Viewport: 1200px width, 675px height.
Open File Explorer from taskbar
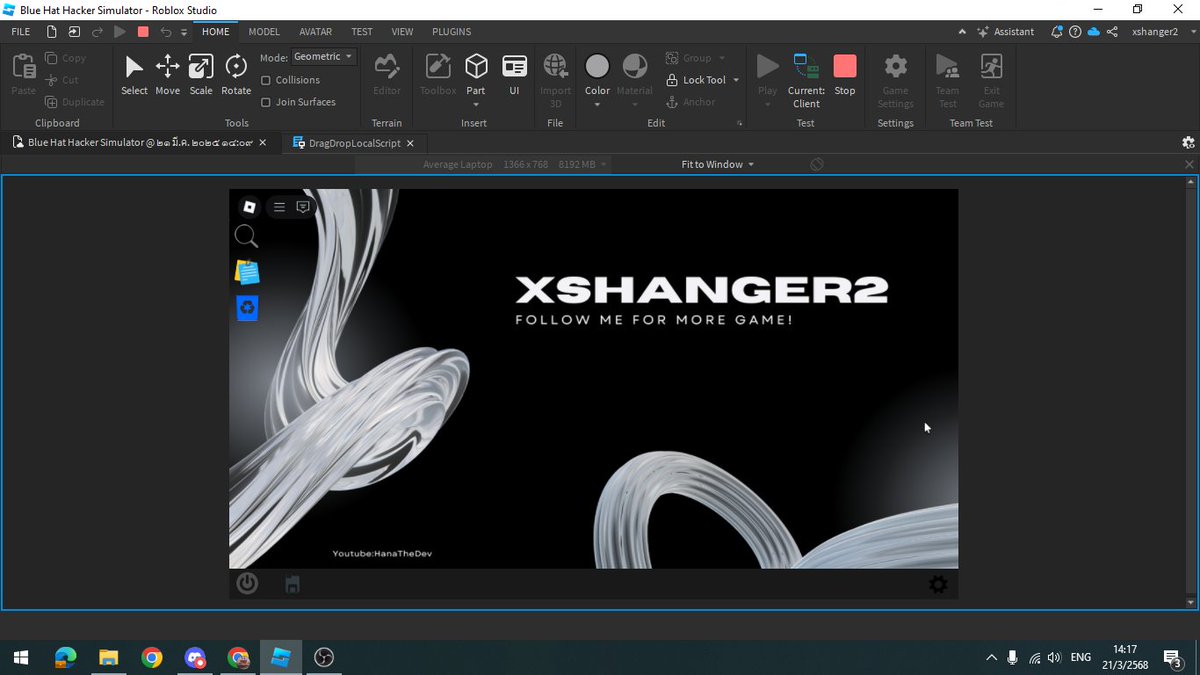[x=108, y=657]
